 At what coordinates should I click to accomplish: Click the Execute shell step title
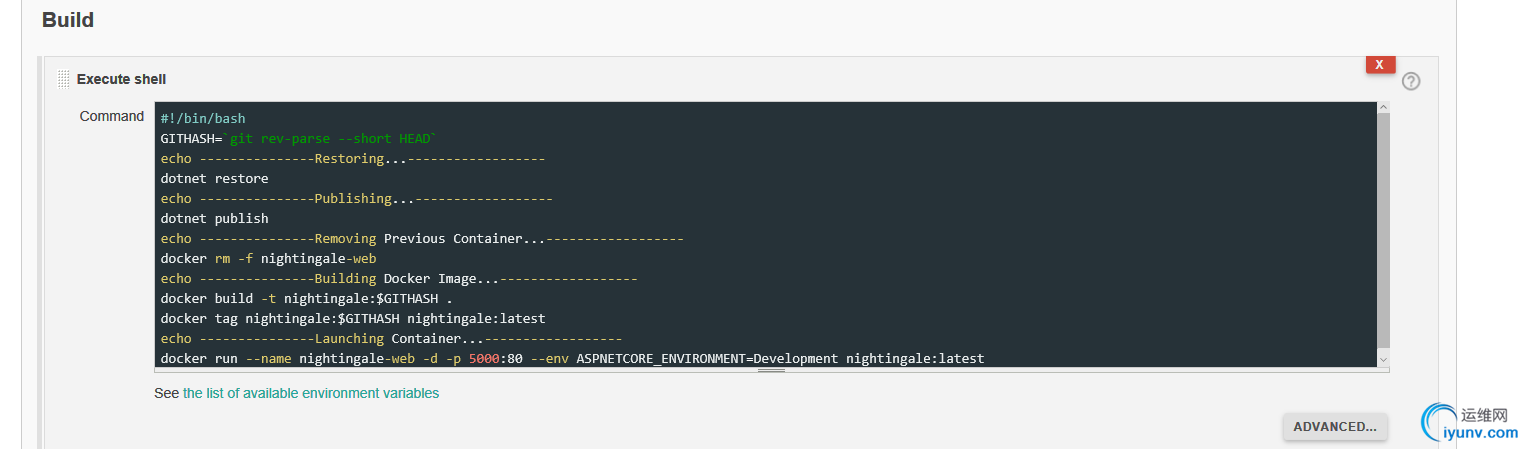121,79
